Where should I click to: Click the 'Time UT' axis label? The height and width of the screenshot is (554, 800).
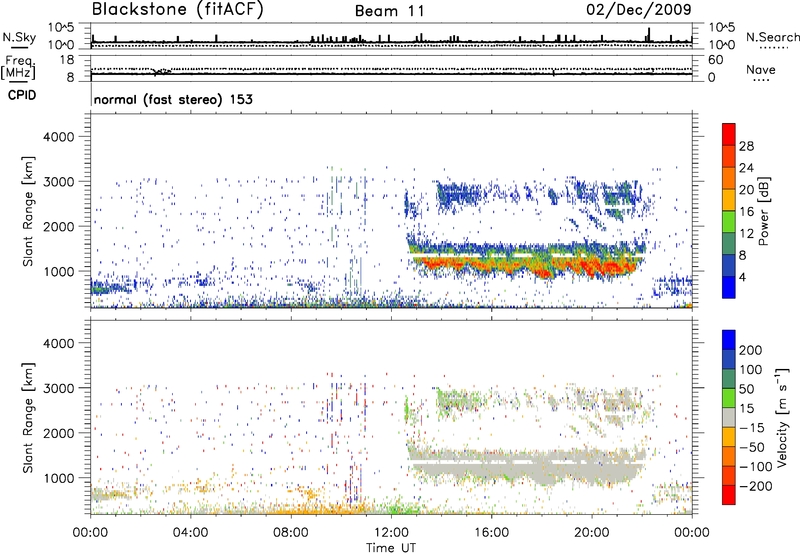(391, 548)
